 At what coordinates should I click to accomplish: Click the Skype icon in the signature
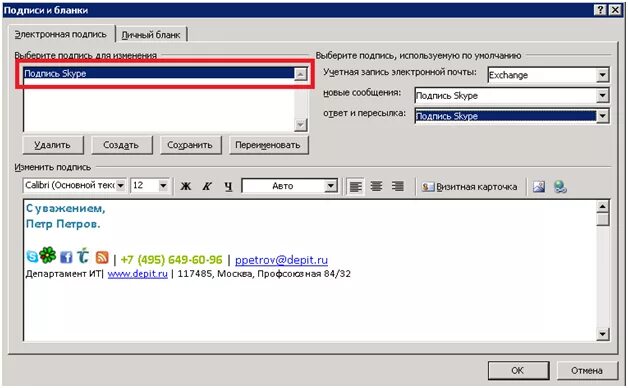[x=32, y=257]
